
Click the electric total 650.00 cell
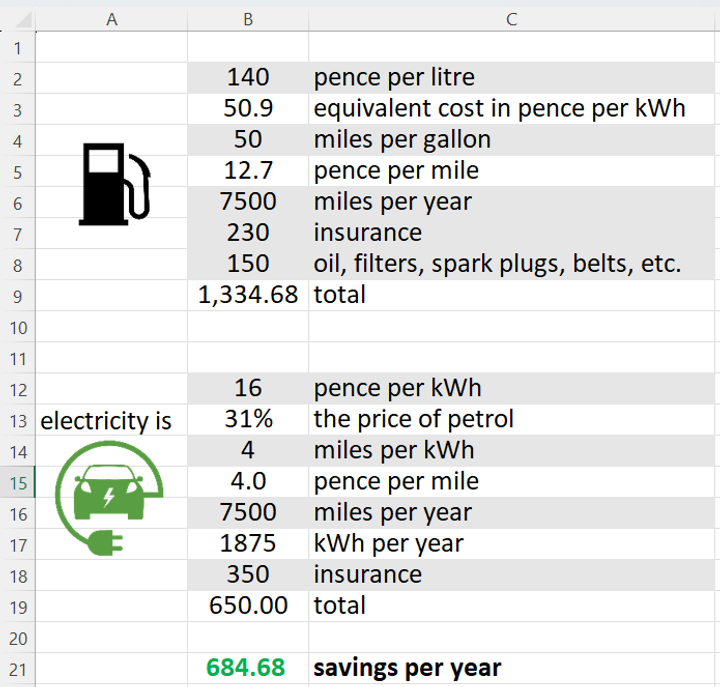[247, 606]
